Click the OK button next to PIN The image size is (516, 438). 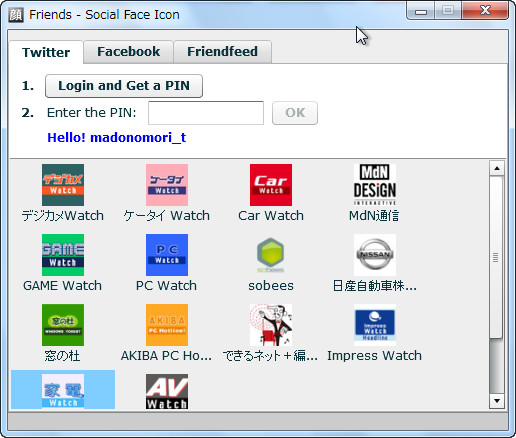[295, 113]
